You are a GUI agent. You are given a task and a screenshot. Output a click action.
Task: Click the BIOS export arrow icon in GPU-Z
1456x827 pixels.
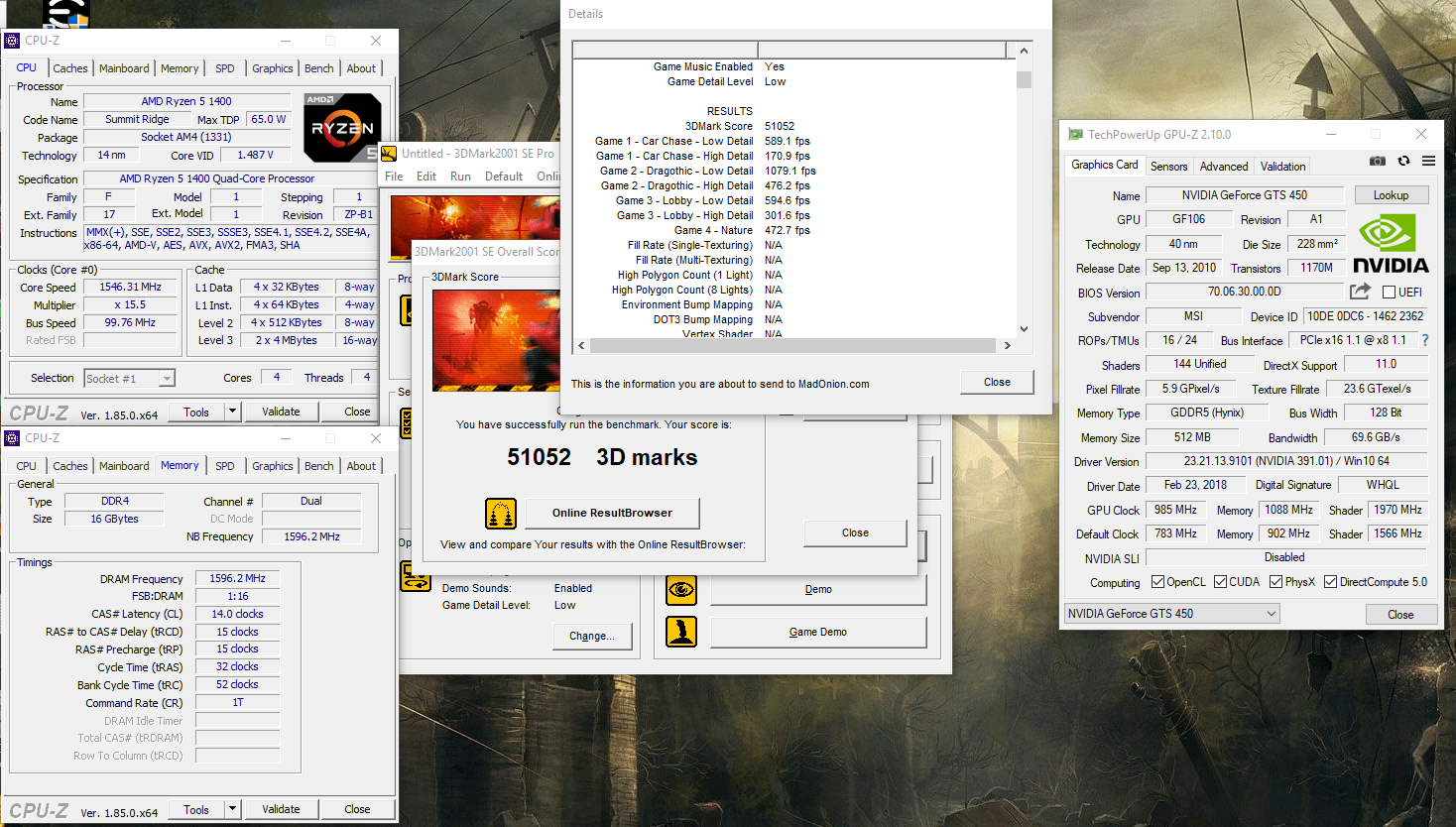(1360, 291)
